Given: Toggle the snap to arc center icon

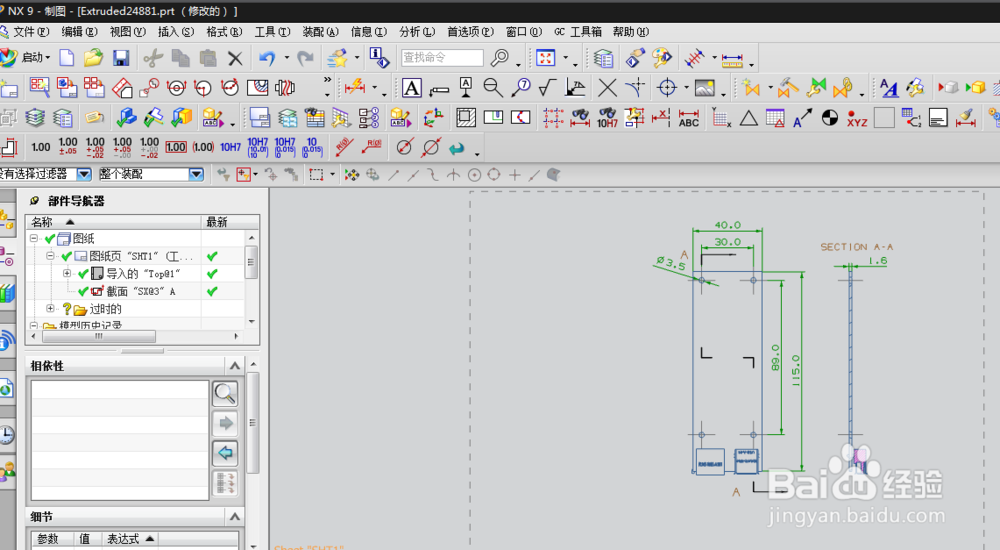Looking at the screenshot, I should 474,174.
